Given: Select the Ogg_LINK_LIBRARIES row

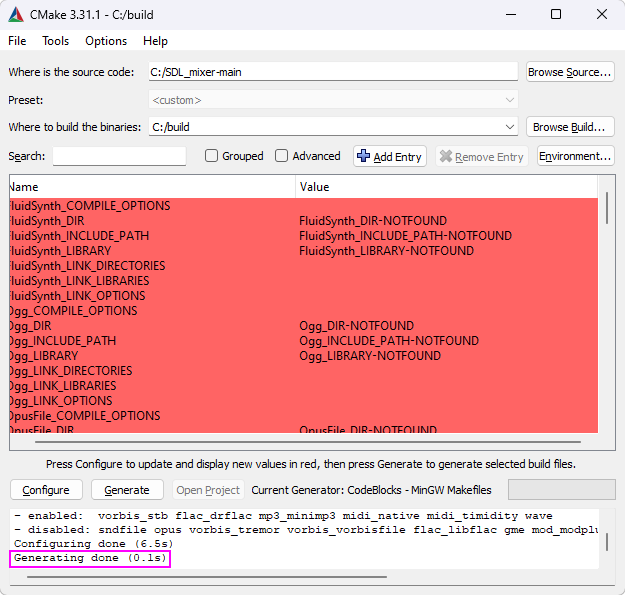Looking at the screenshot, I should pos(303,386).
